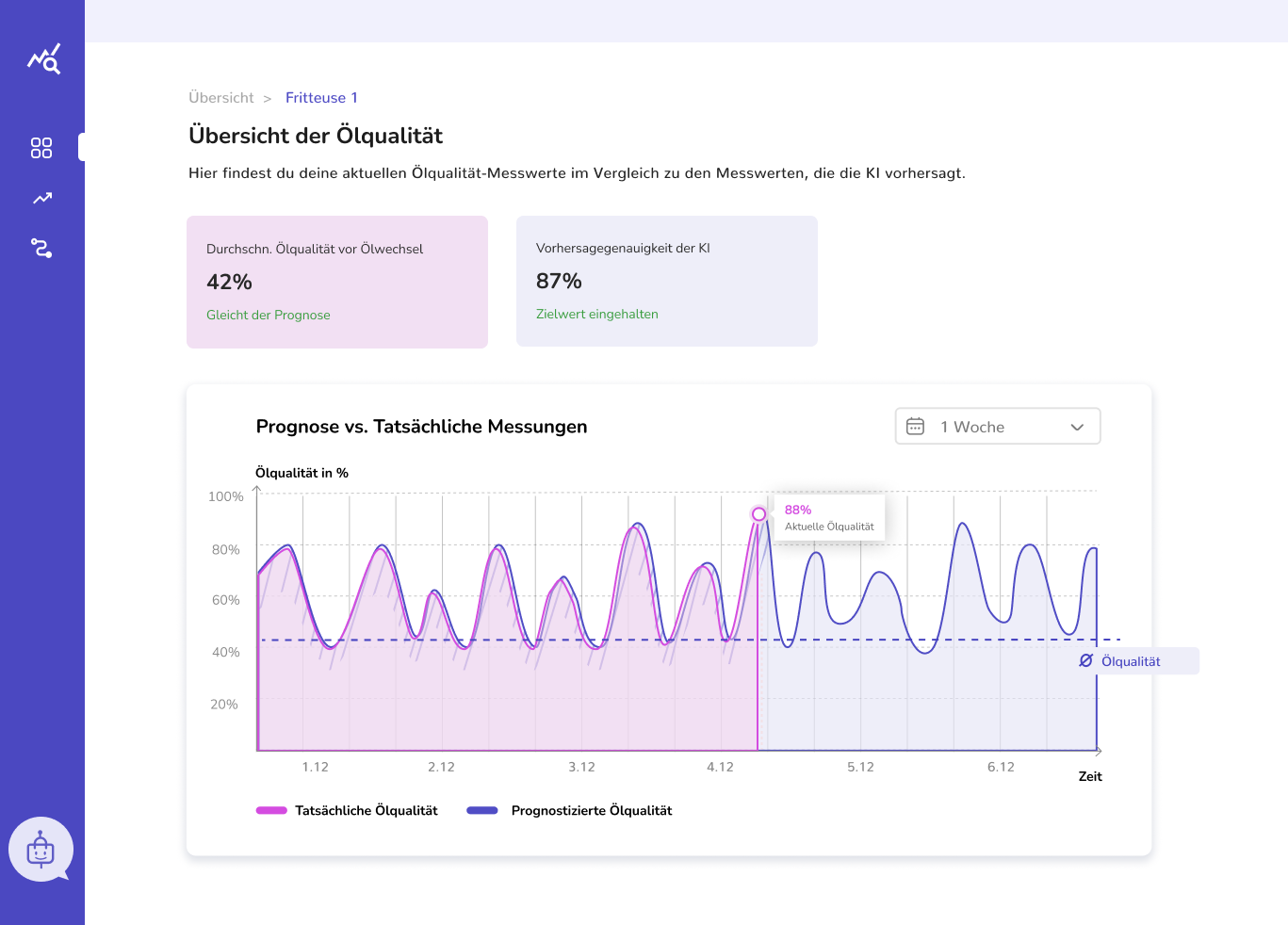Click the current data point marker on chart
1288x925 pixels.
pyautogui.click(x=758, y=513)
